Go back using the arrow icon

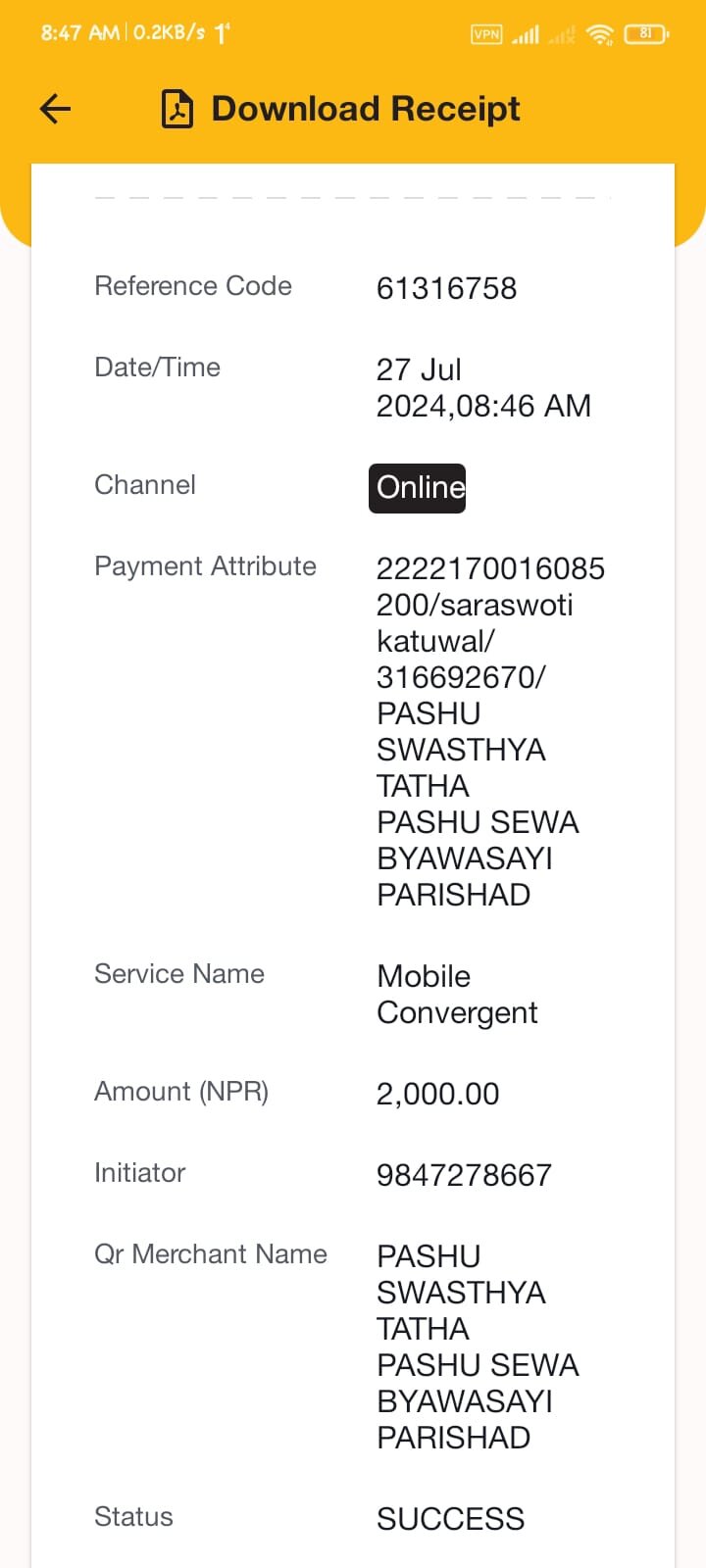pos(56,109)
